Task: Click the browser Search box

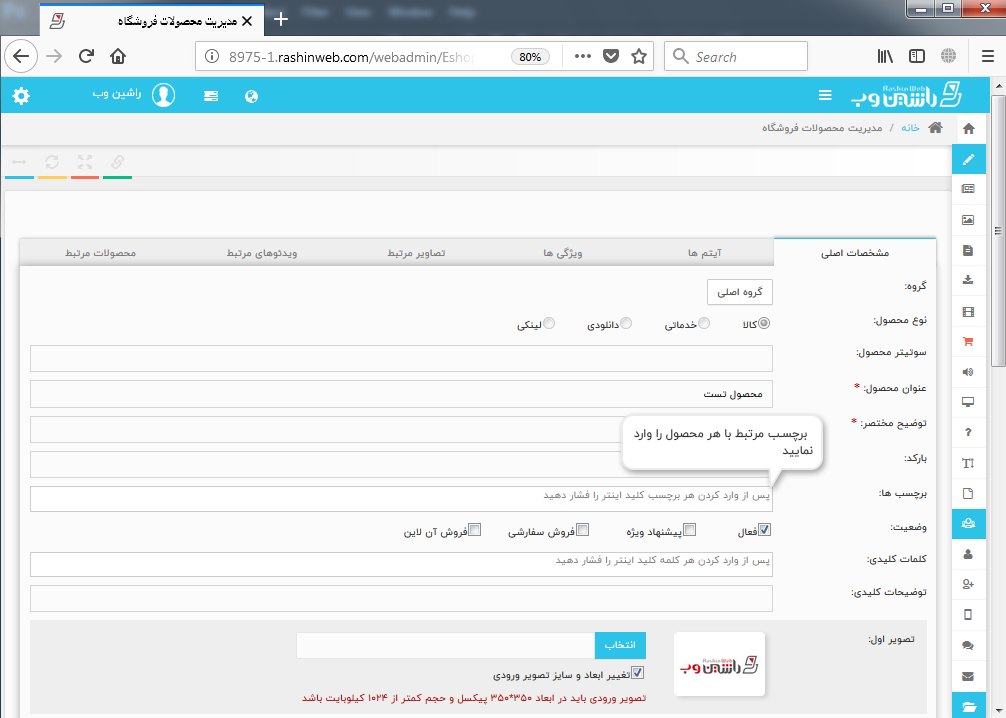Action: coord(736,56)
